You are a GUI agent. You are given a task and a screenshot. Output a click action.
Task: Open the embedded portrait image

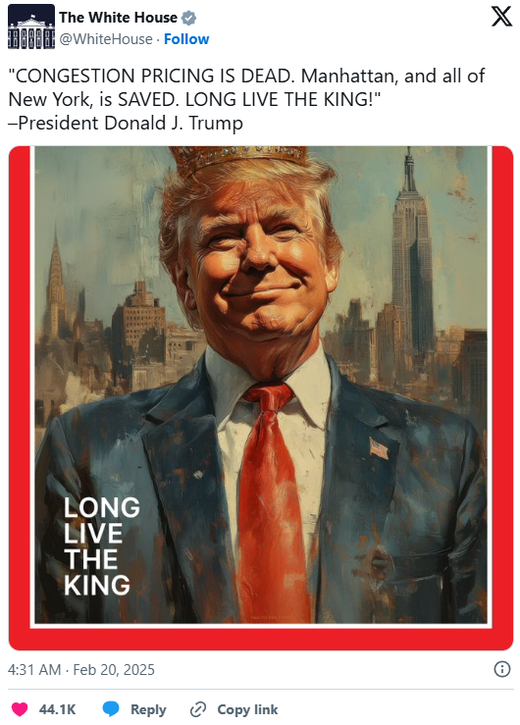261,398
